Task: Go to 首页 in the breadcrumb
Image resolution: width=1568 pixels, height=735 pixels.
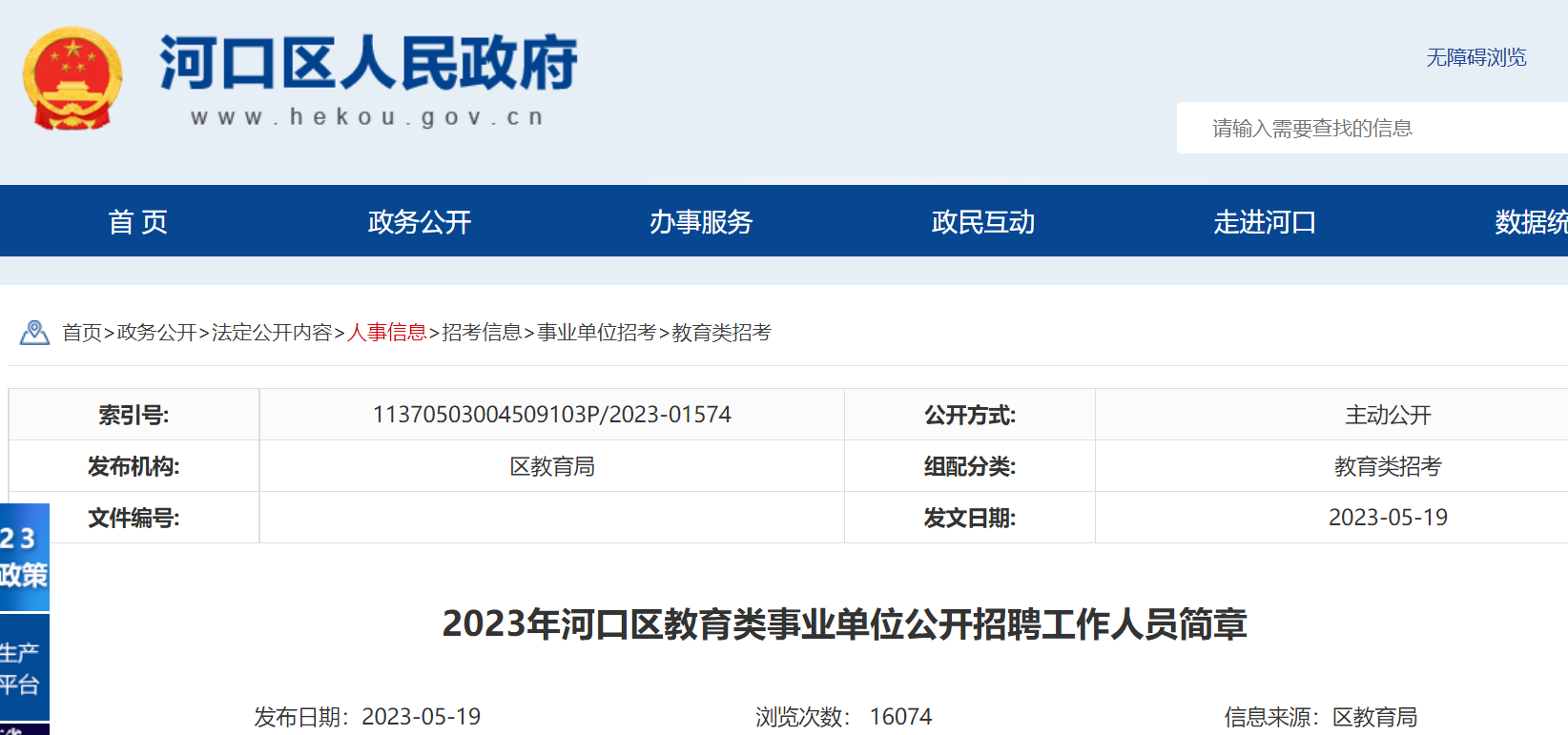Action: (x=82, y=333)
